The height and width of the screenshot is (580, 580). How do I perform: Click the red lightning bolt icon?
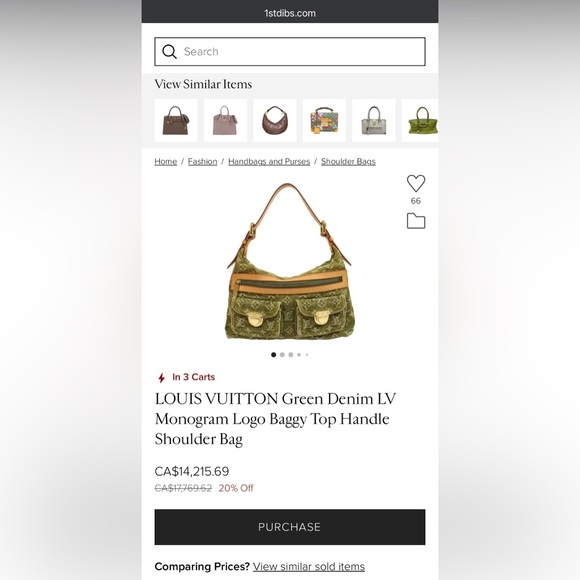coord(161,378)
